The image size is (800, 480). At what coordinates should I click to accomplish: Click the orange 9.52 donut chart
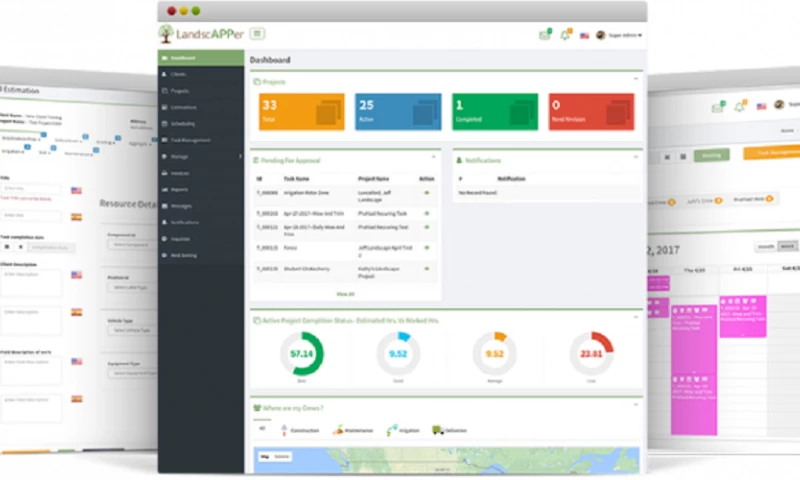[x=494, y=353]
